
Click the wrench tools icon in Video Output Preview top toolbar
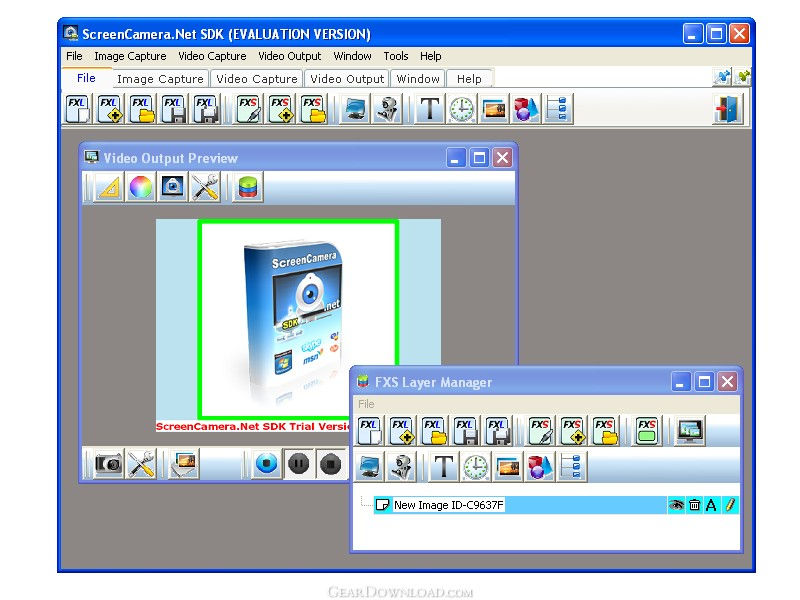tap(205, 187)
